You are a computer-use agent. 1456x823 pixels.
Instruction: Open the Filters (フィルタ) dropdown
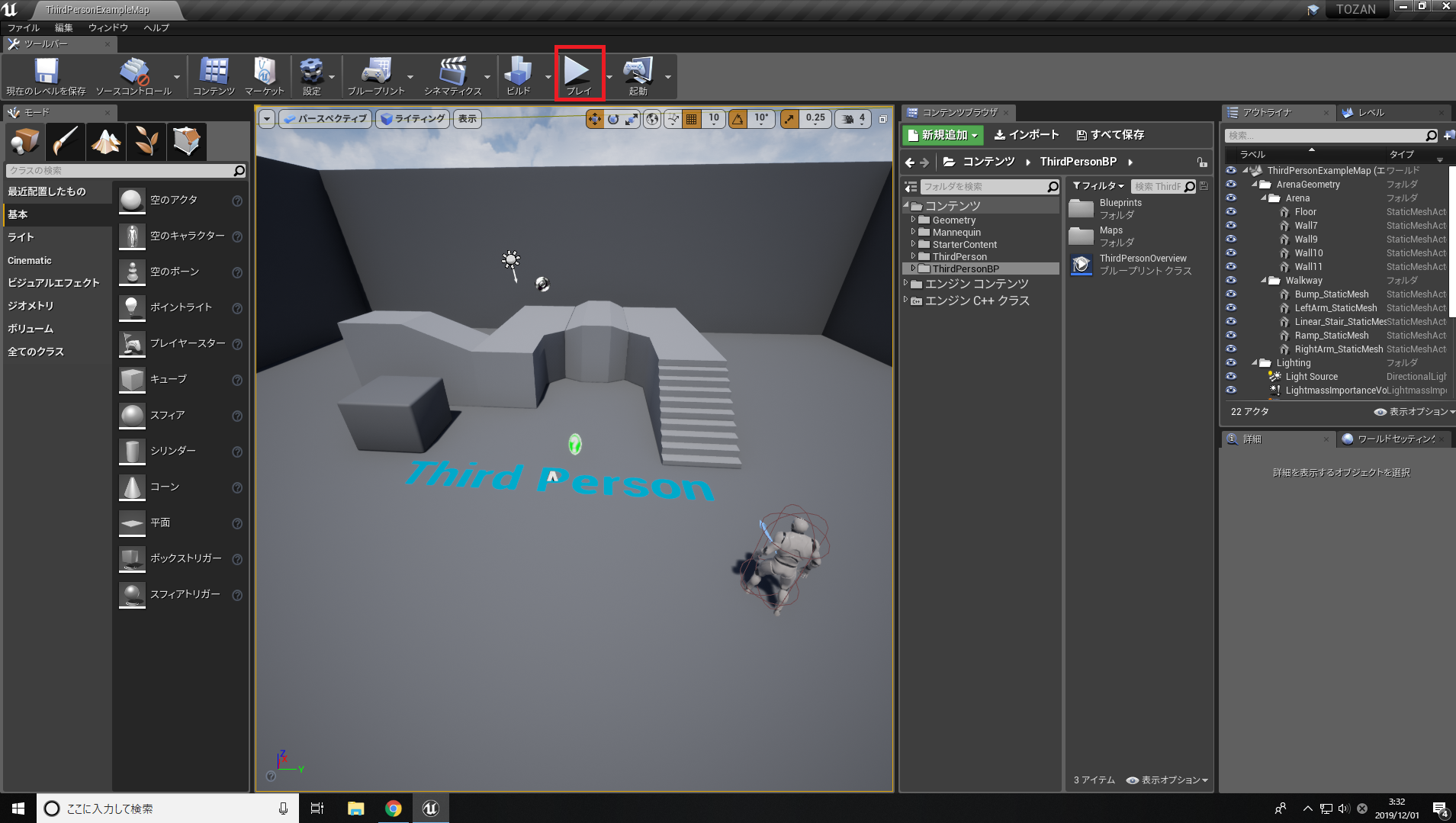[1098, 186]
